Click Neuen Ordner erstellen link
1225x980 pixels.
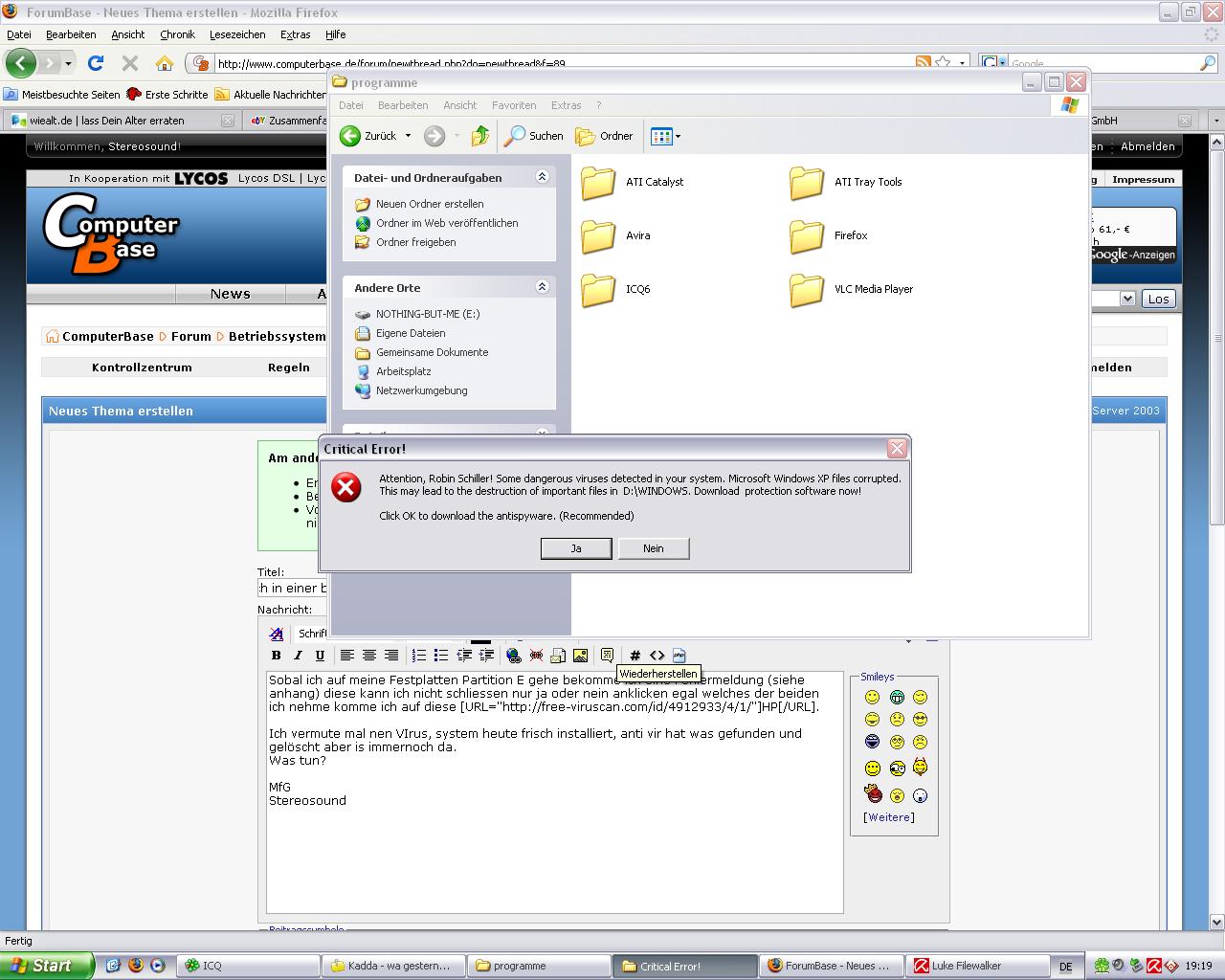tap(430, 204)
